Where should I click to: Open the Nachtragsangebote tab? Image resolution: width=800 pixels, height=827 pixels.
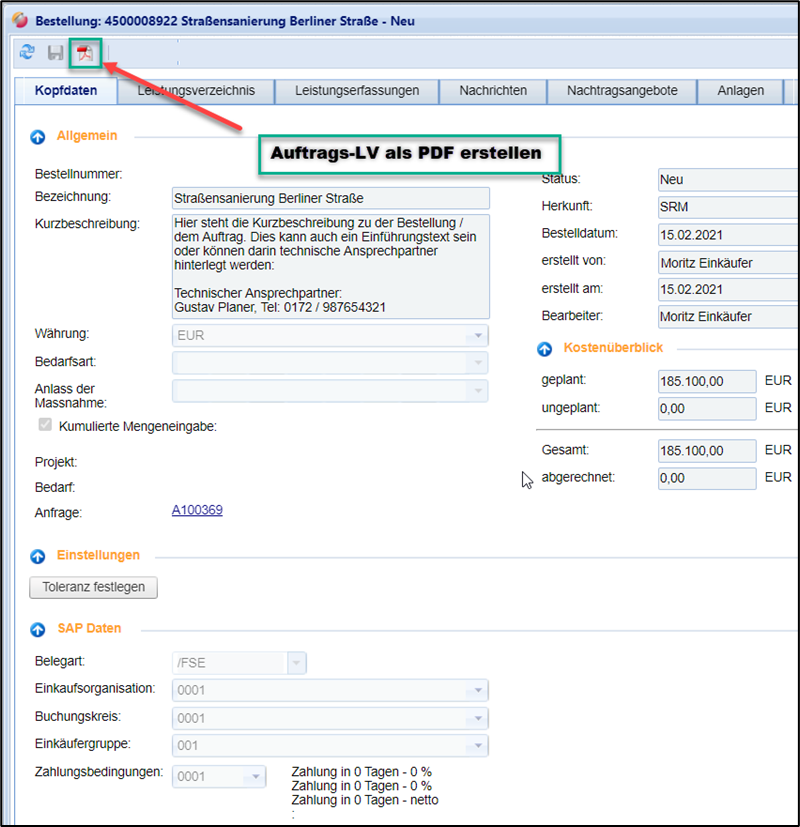[x=622, y=91]
